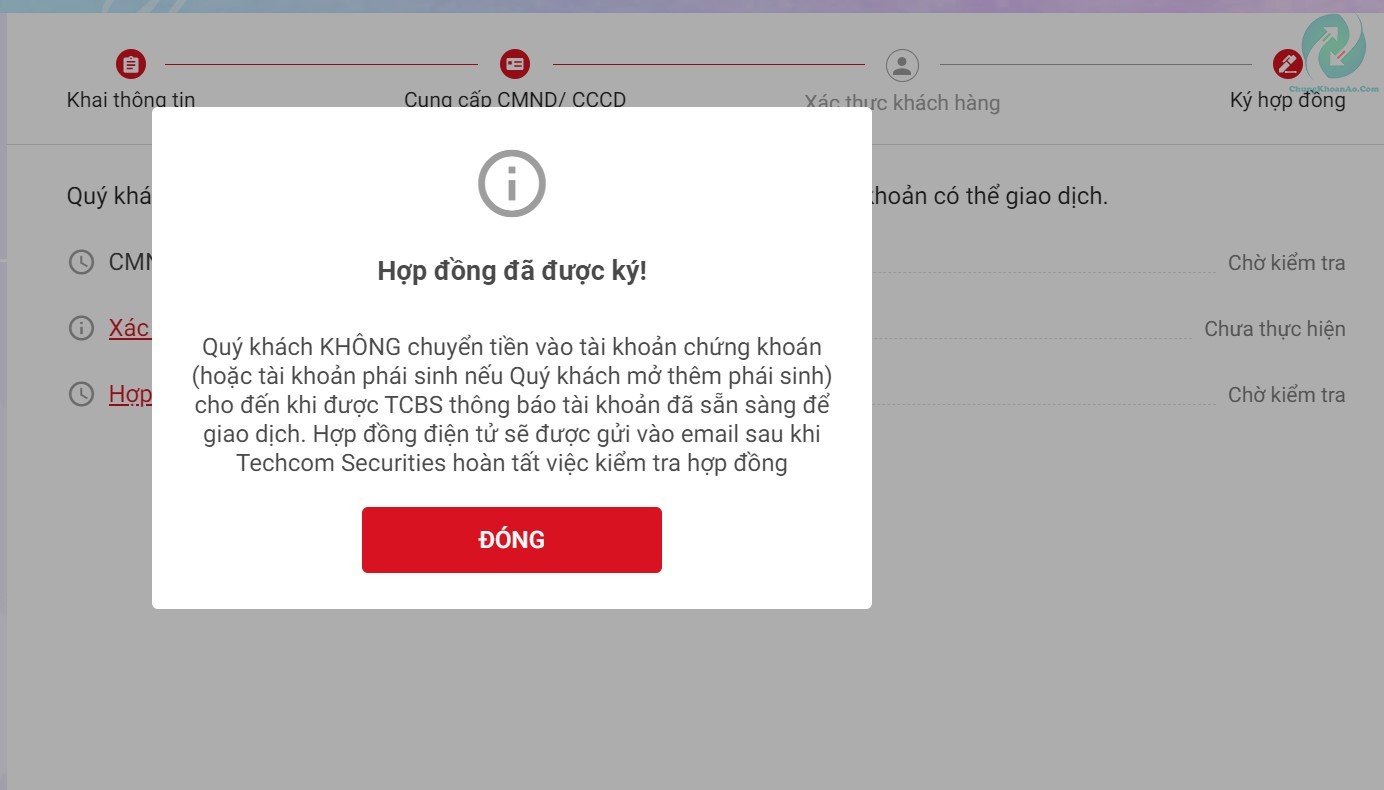The image size is (1384, 790).
Task: Click the Chờ kiểm tra status text
Action: click(x=1286, y=262)
